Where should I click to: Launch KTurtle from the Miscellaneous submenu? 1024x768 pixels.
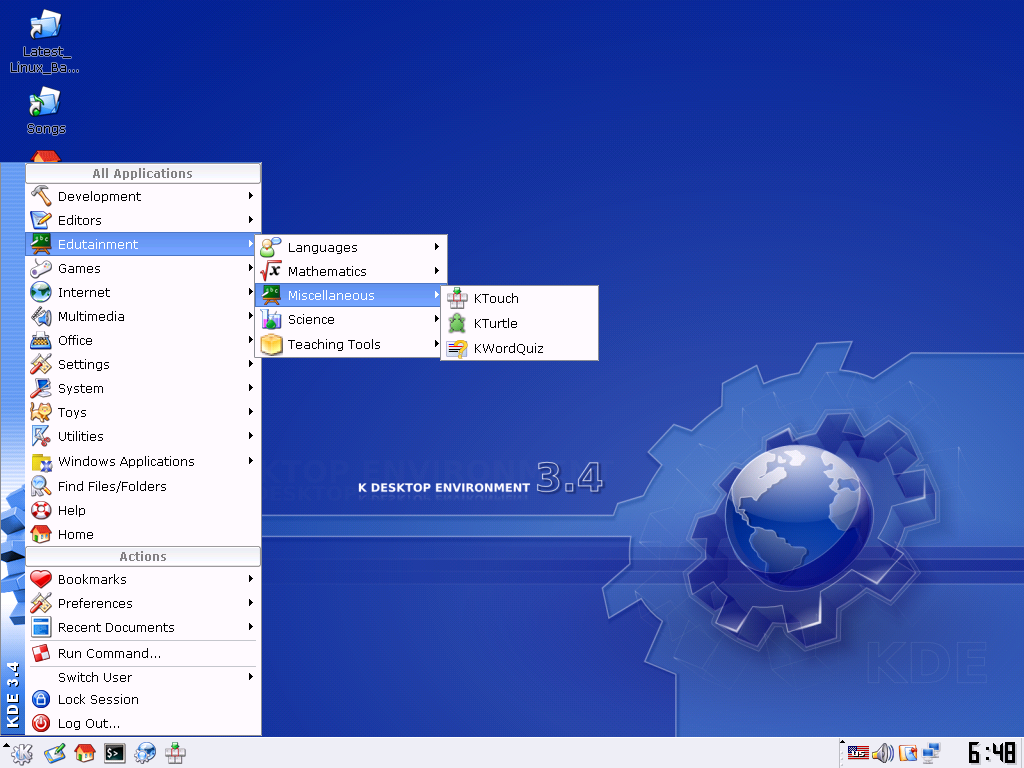(x=519, y=323)
